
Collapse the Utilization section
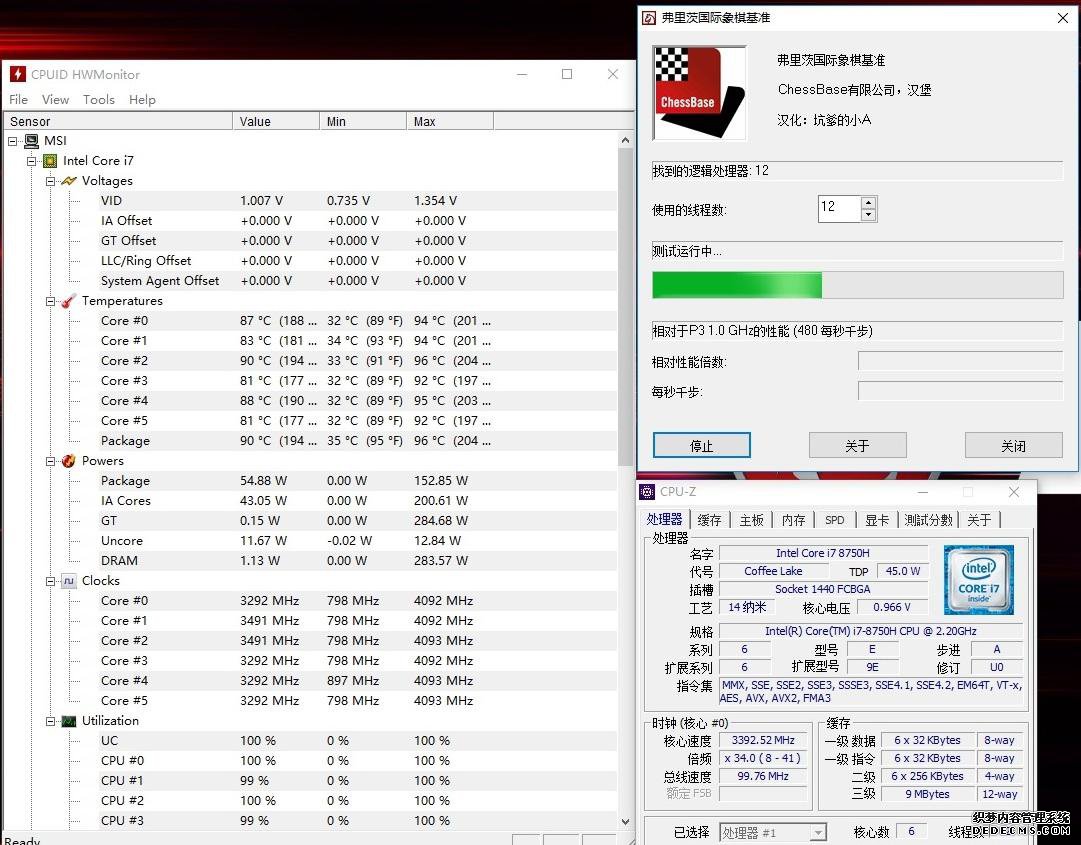tap(50, 721)
